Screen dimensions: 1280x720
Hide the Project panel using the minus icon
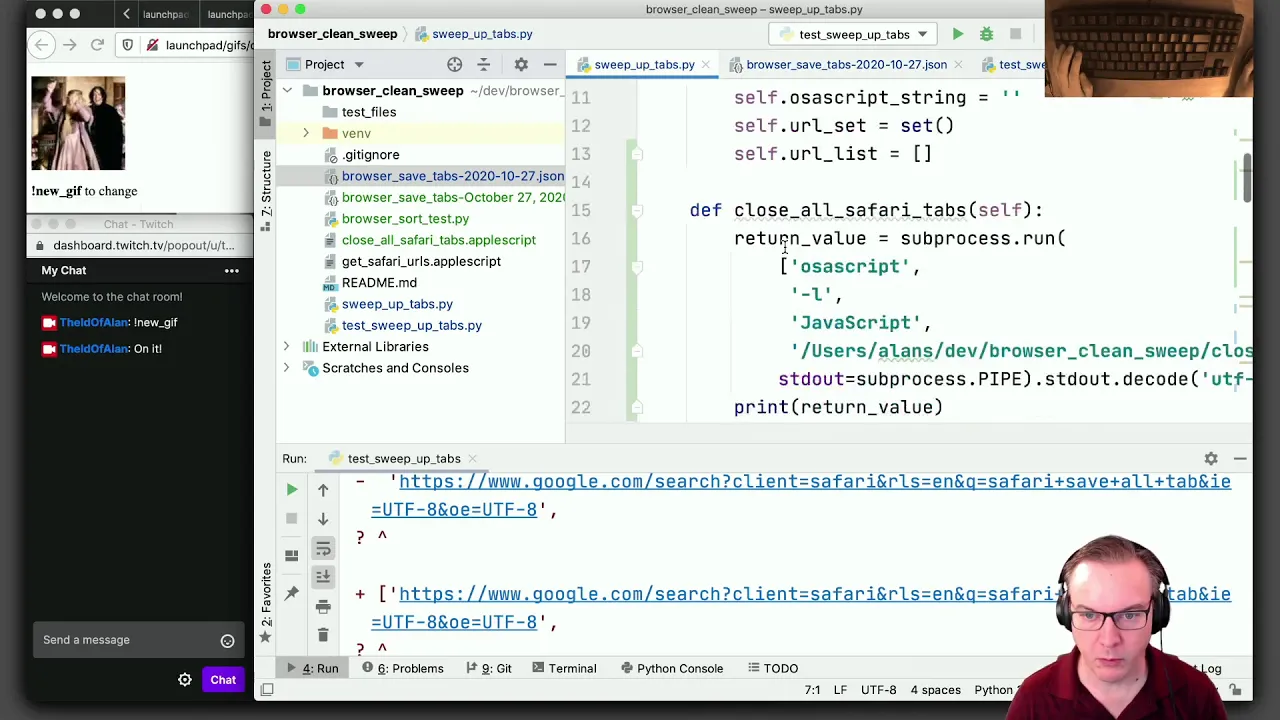click(550, 64)
